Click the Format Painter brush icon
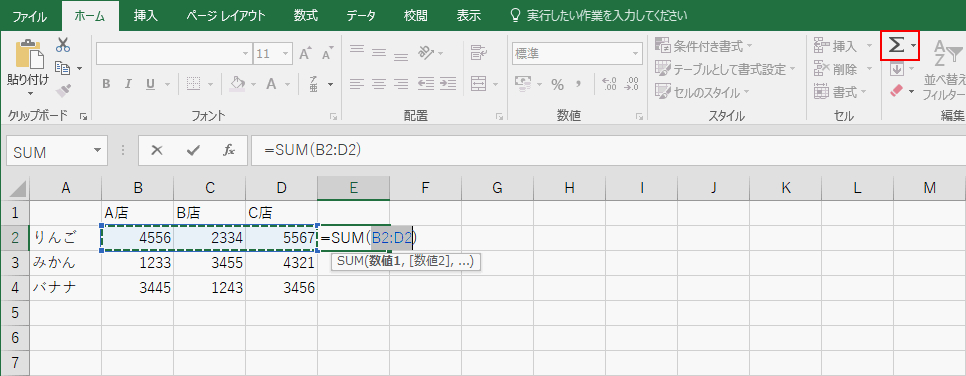This screenshot has width=966, height=376. [x=63, y=90]
